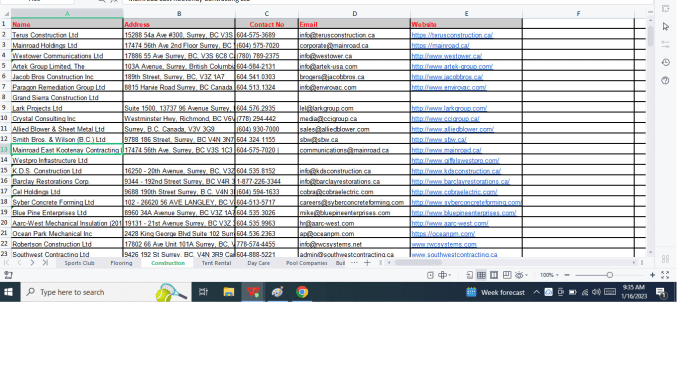Go to the next sheet tab arrow
Viewport: 680px width, 382px height.
tap(32, 263)
